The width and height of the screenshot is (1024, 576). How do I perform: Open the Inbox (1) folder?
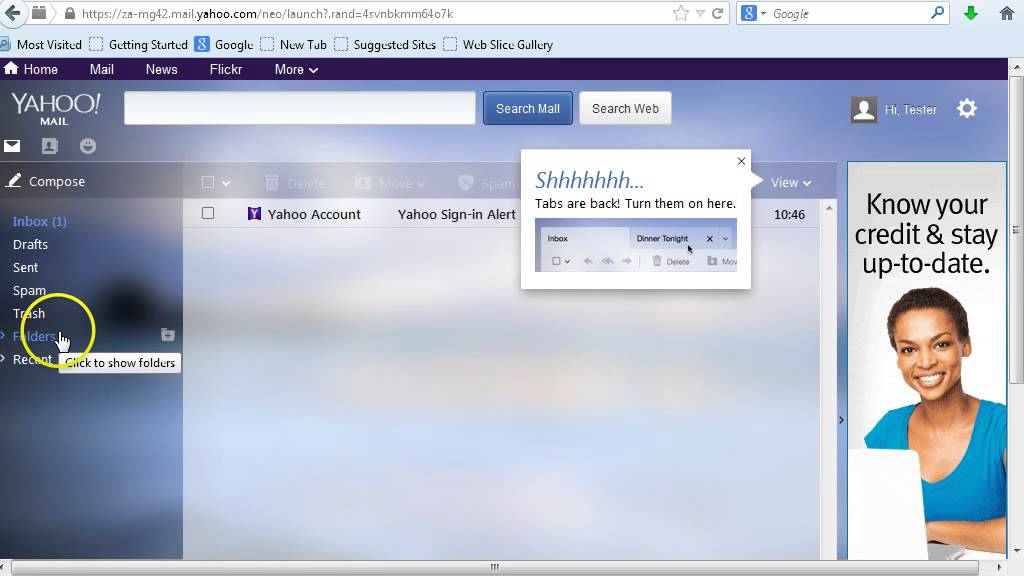(39, 221)
